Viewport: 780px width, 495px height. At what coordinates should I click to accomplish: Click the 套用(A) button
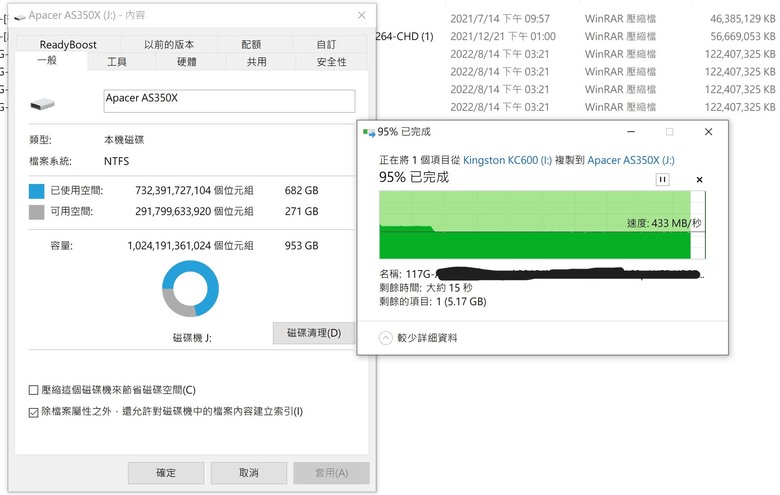click(331, 473)
